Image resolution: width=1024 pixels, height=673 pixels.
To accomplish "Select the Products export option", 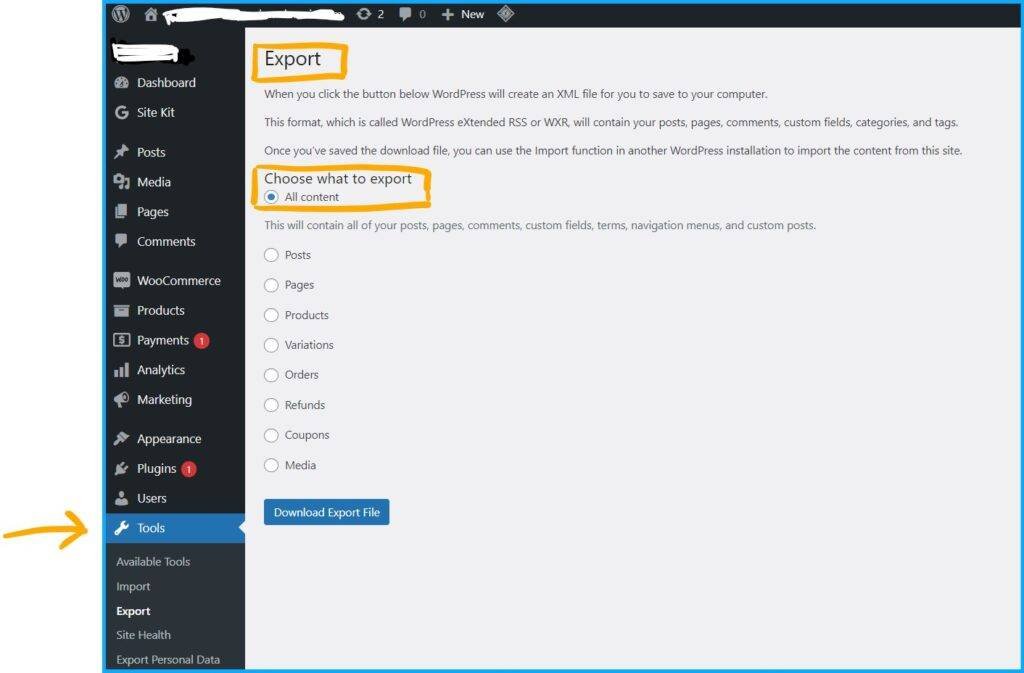I will pyautogui.click(x=271, y=315).
